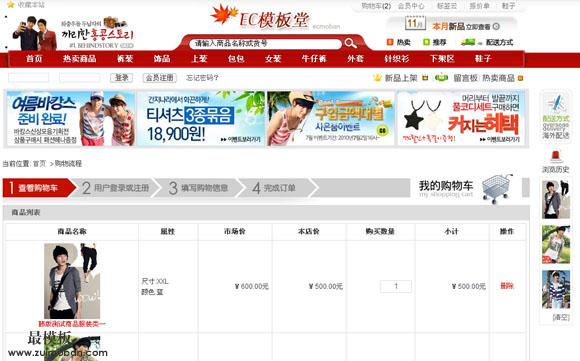Open the first browsing history thumbnail
This screenshot has height=361, width=580.
[556, 199]
